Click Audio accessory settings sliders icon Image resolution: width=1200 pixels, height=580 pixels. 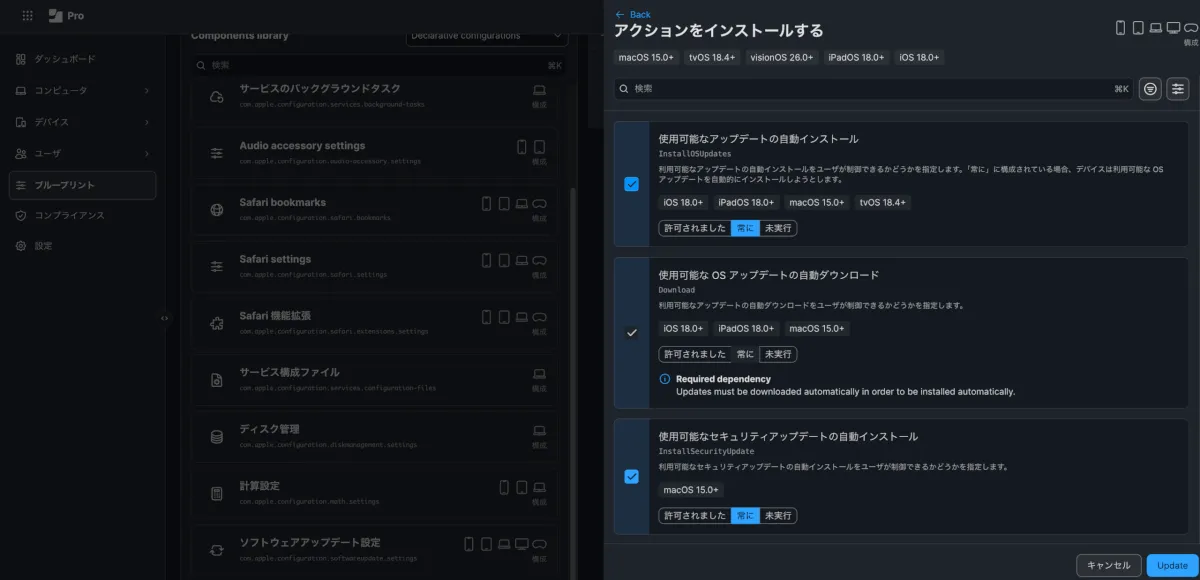(216, 153)
